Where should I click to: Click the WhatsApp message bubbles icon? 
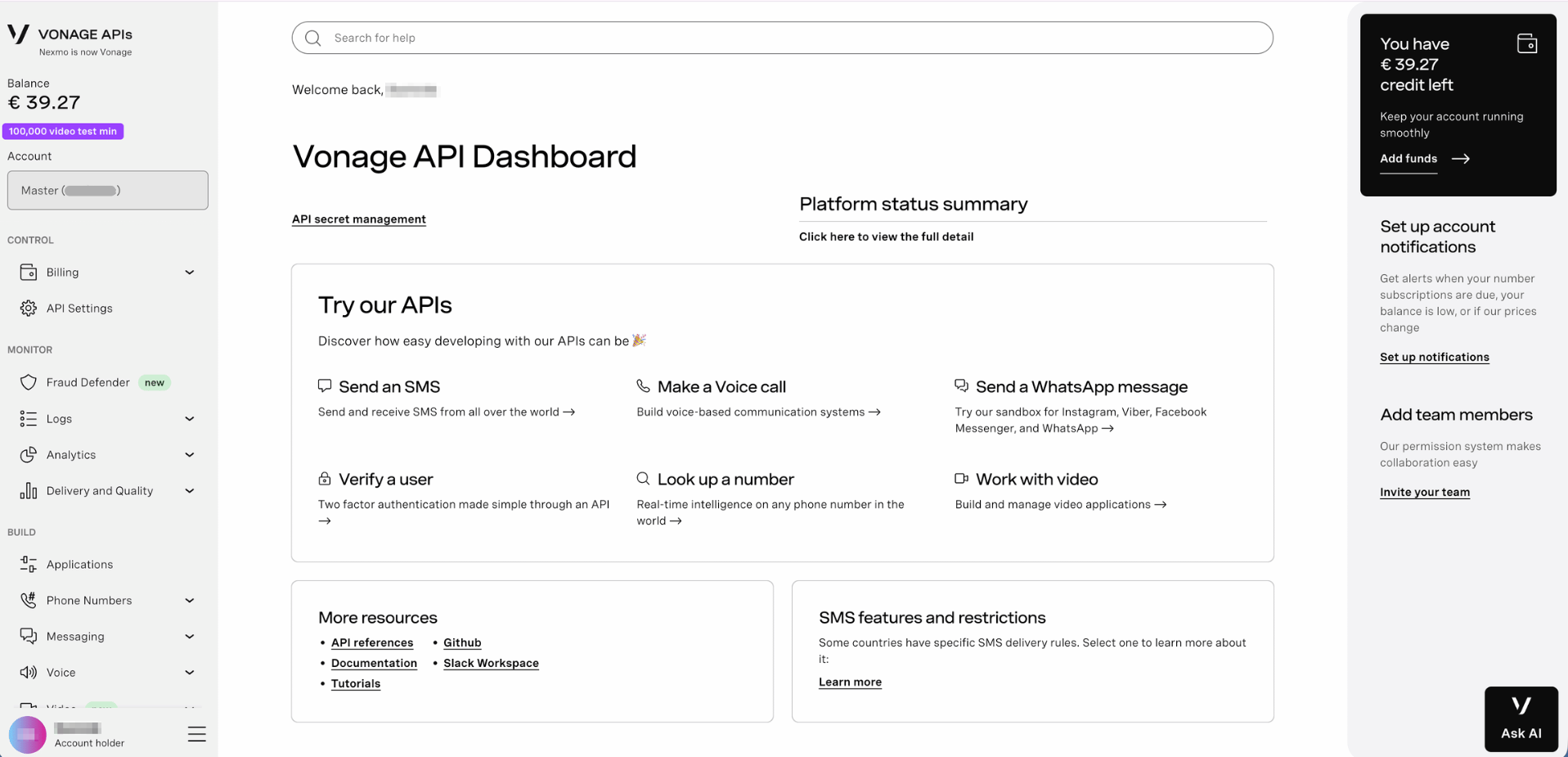click(962, 385)
